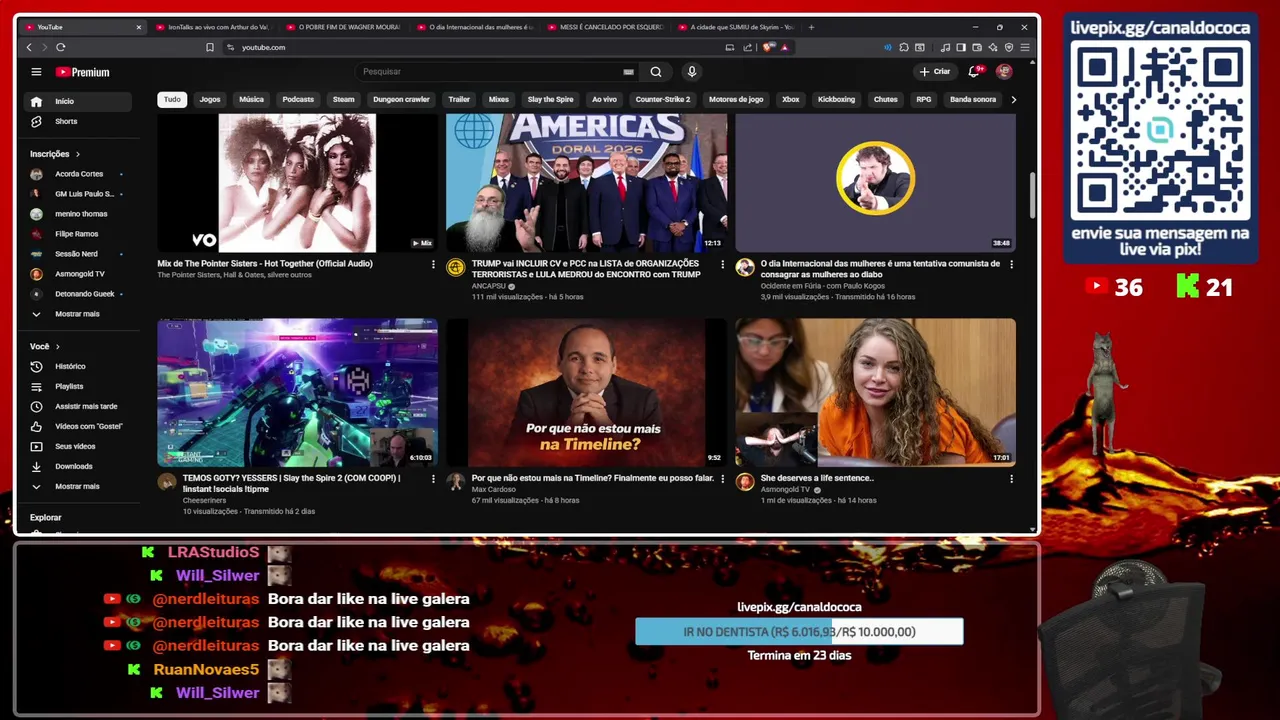Go back with the browser back arrow
This screenshot has width=1280, height=720.
[29, 47]
